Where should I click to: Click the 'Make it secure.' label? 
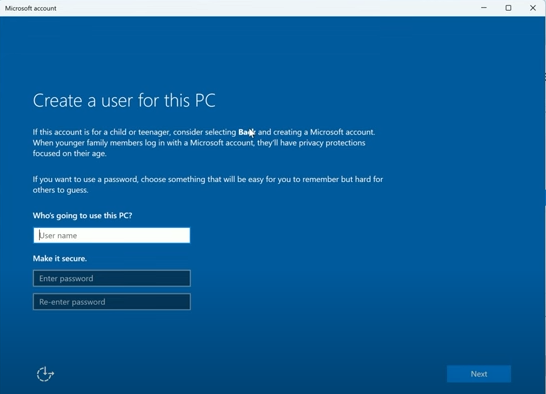(x=60, y=258)
